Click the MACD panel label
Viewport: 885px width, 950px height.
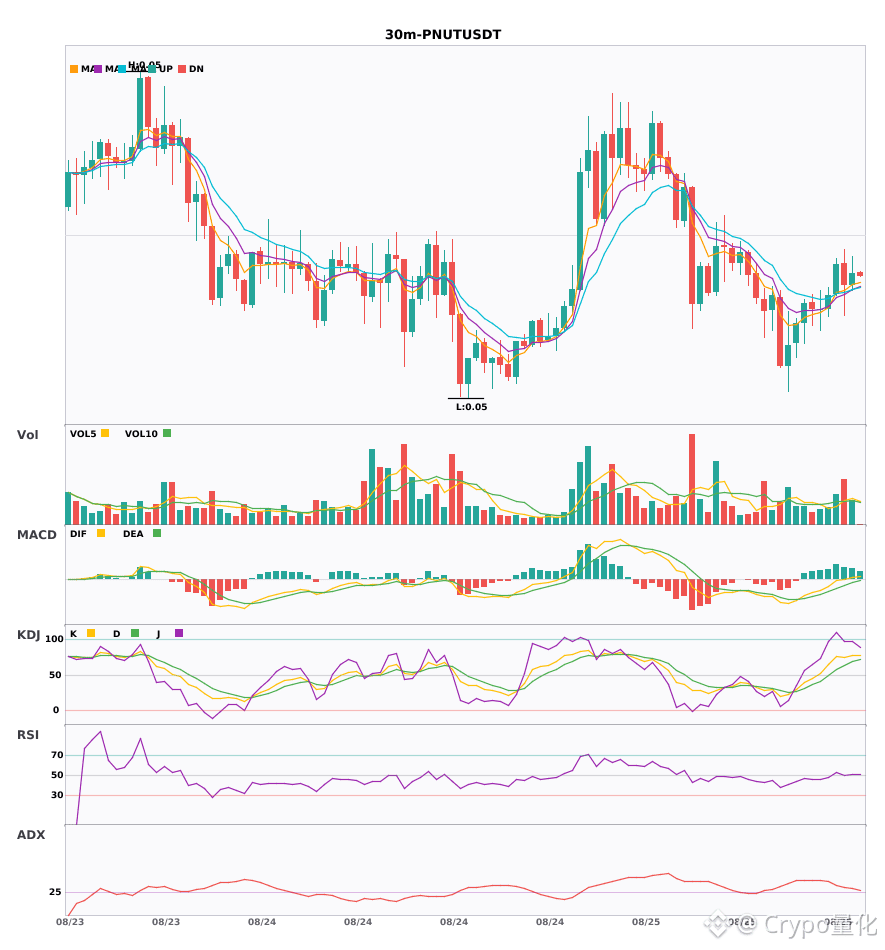(36, 535)
